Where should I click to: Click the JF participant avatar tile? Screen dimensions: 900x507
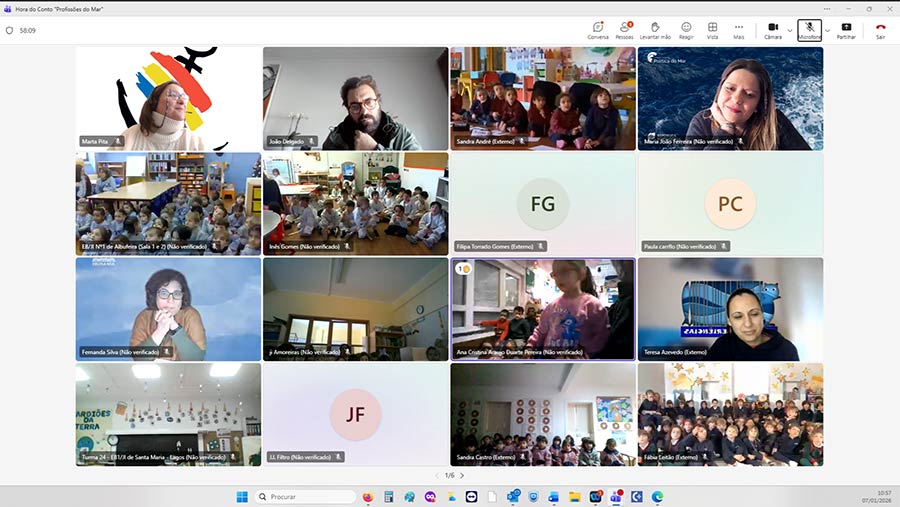[355, 414]
